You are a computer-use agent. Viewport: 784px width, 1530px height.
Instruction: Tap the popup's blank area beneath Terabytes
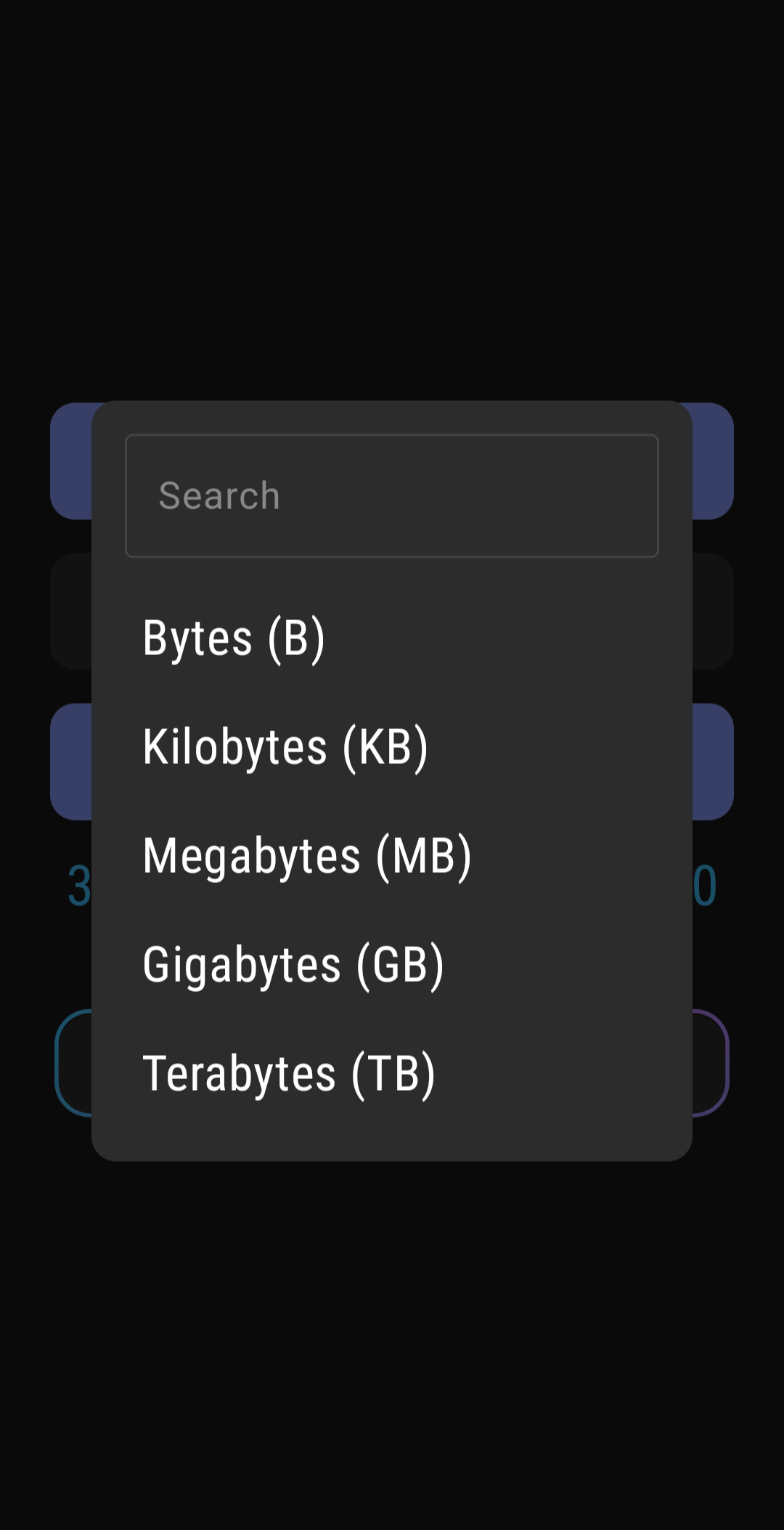pyautogui.click(x=392, y=1136)
